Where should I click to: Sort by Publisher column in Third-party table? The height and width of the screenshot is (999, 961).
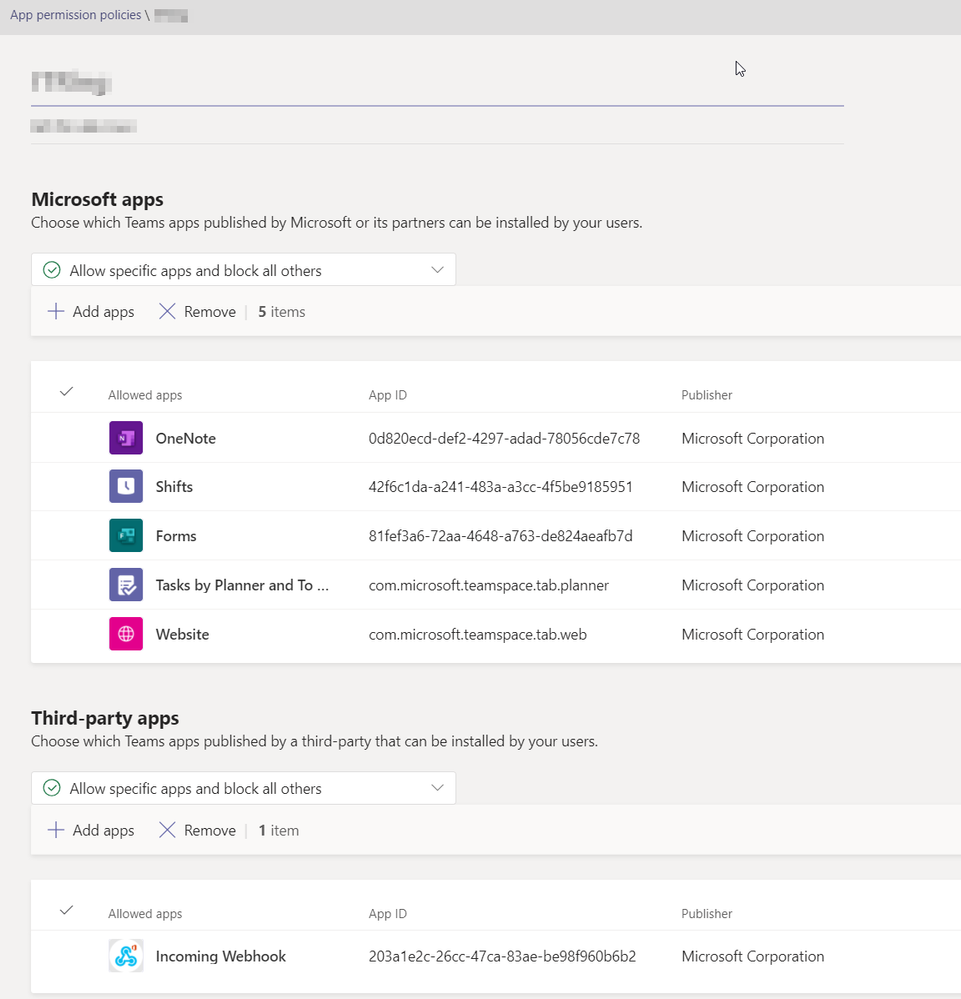coord(707,914)
